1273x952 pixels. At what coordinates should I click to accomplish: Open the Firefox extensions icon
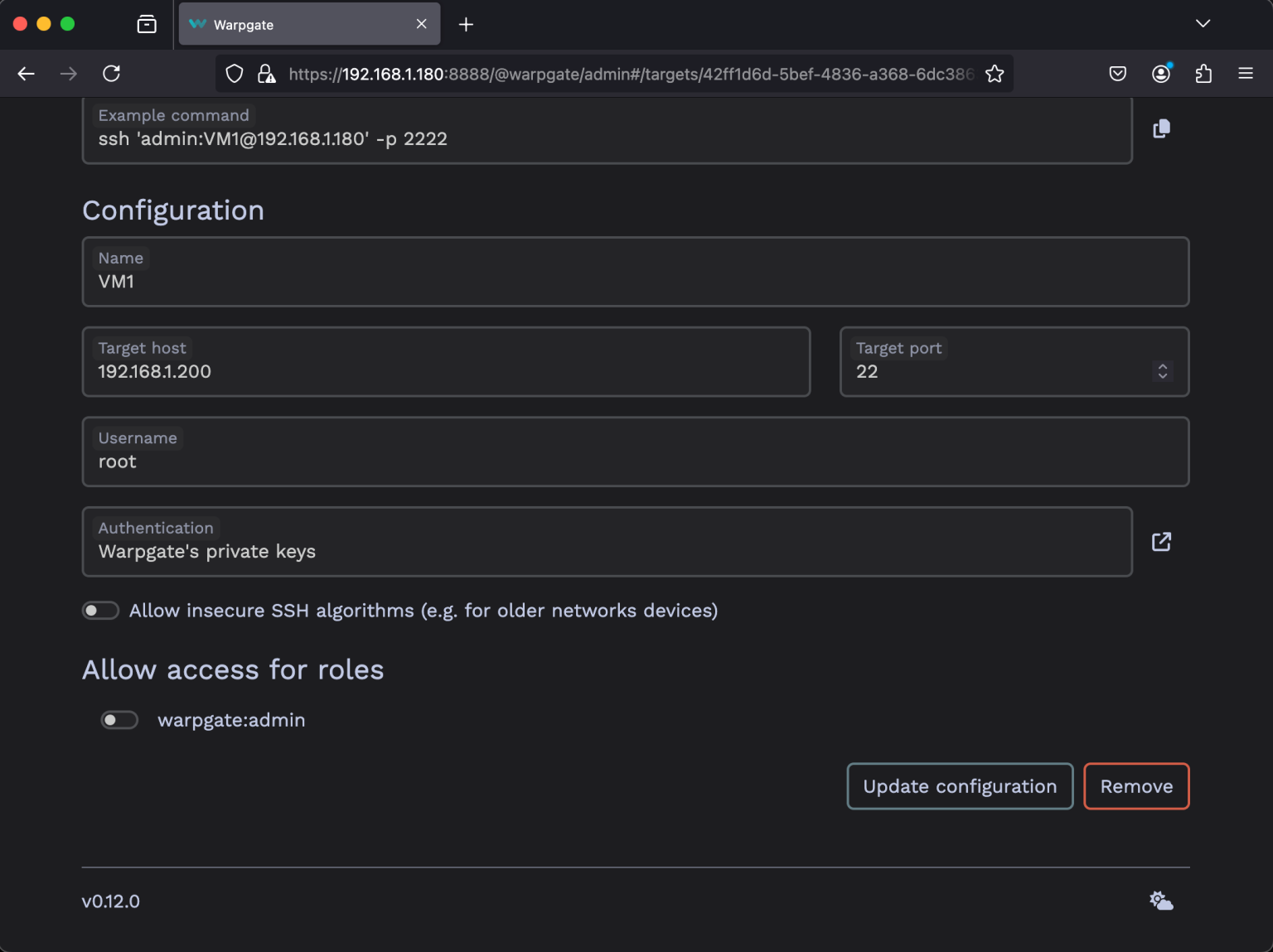point(1203,74)
